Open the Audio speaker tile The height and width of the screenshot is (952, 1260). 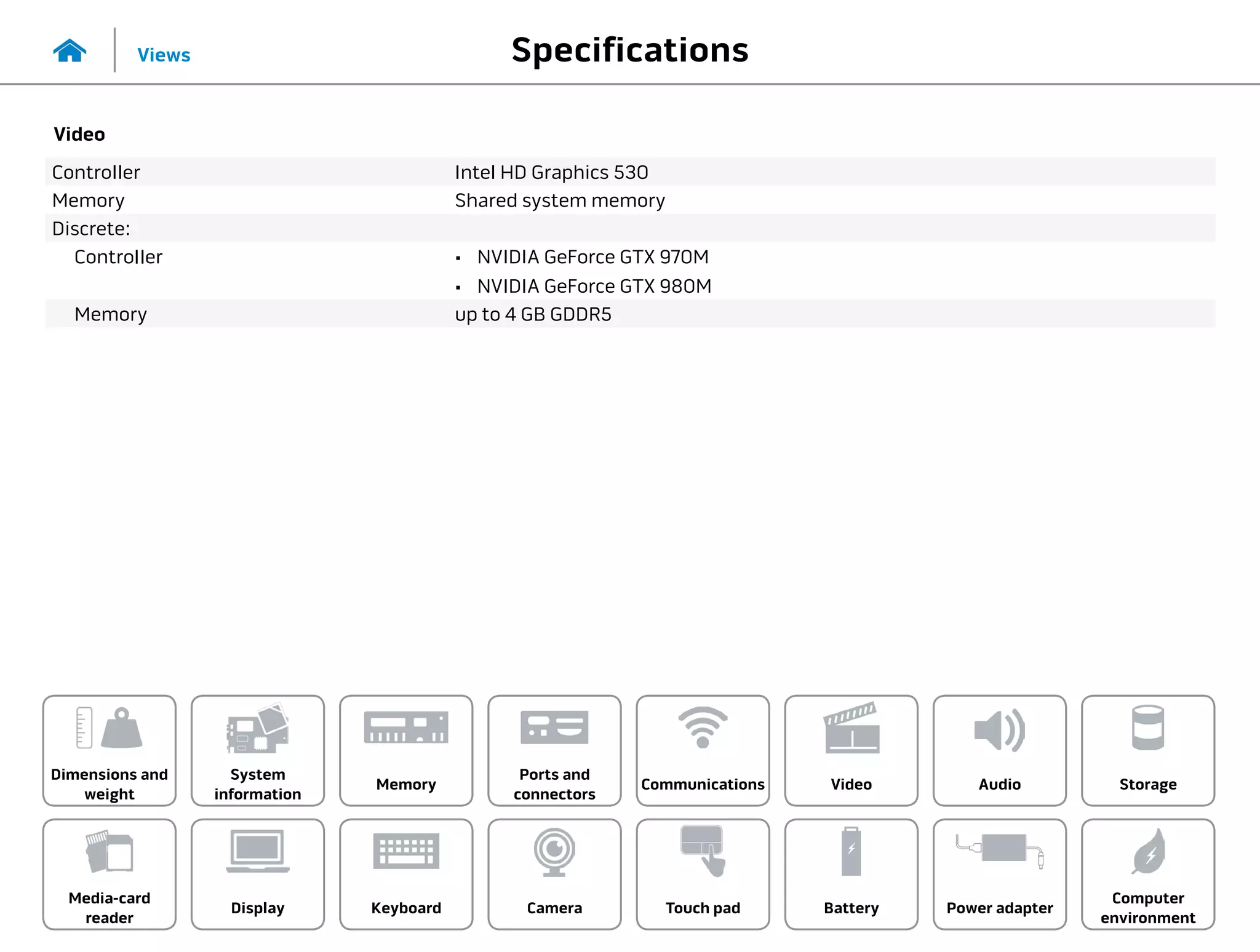tap(999, 750)
